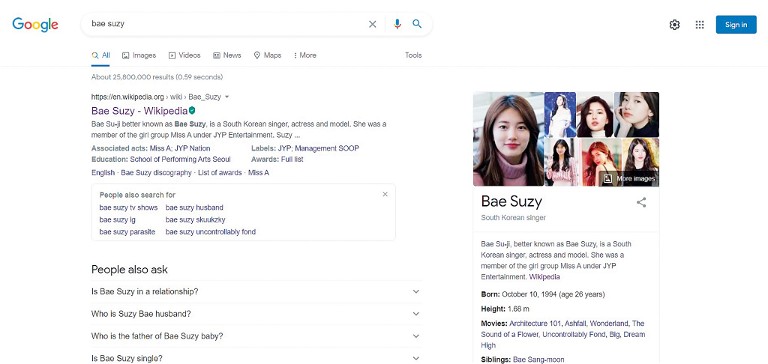768x364 pixels.
Task: Share the Bae Suzy knowledge panel
Action: pos(641,202)
